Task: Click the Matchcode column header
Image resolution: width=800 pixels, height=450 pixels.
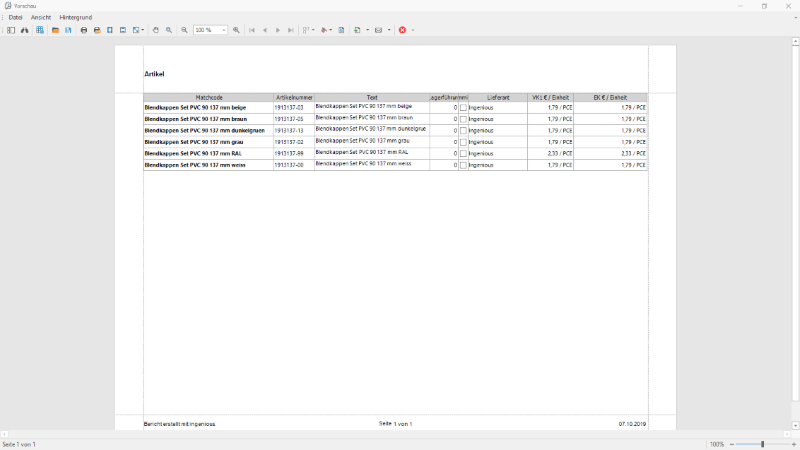Action: 209,97
